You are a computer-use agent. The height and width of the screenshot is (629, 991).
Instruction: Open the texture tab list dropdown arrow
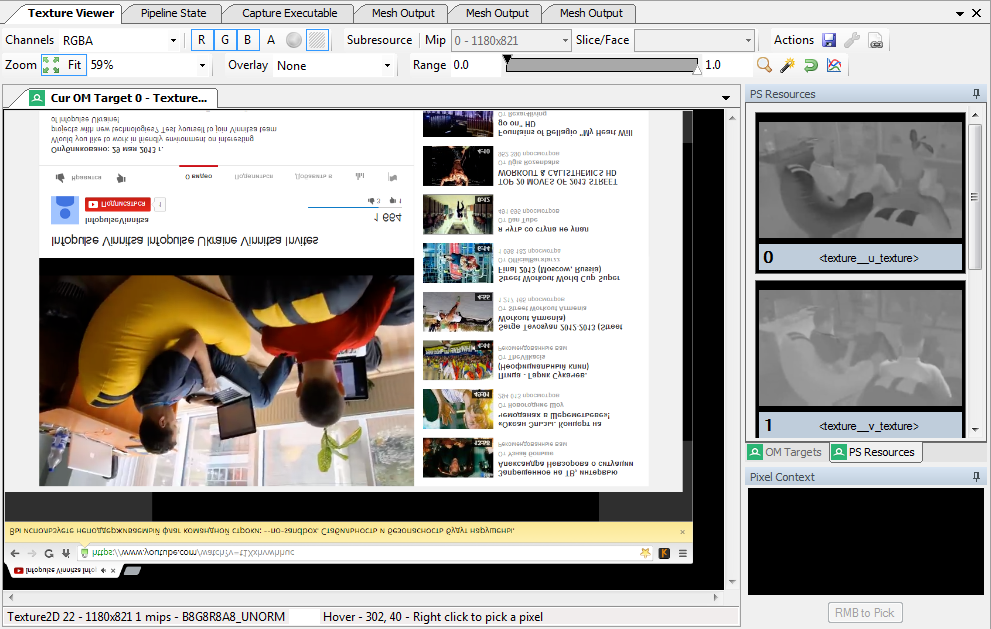726,98
